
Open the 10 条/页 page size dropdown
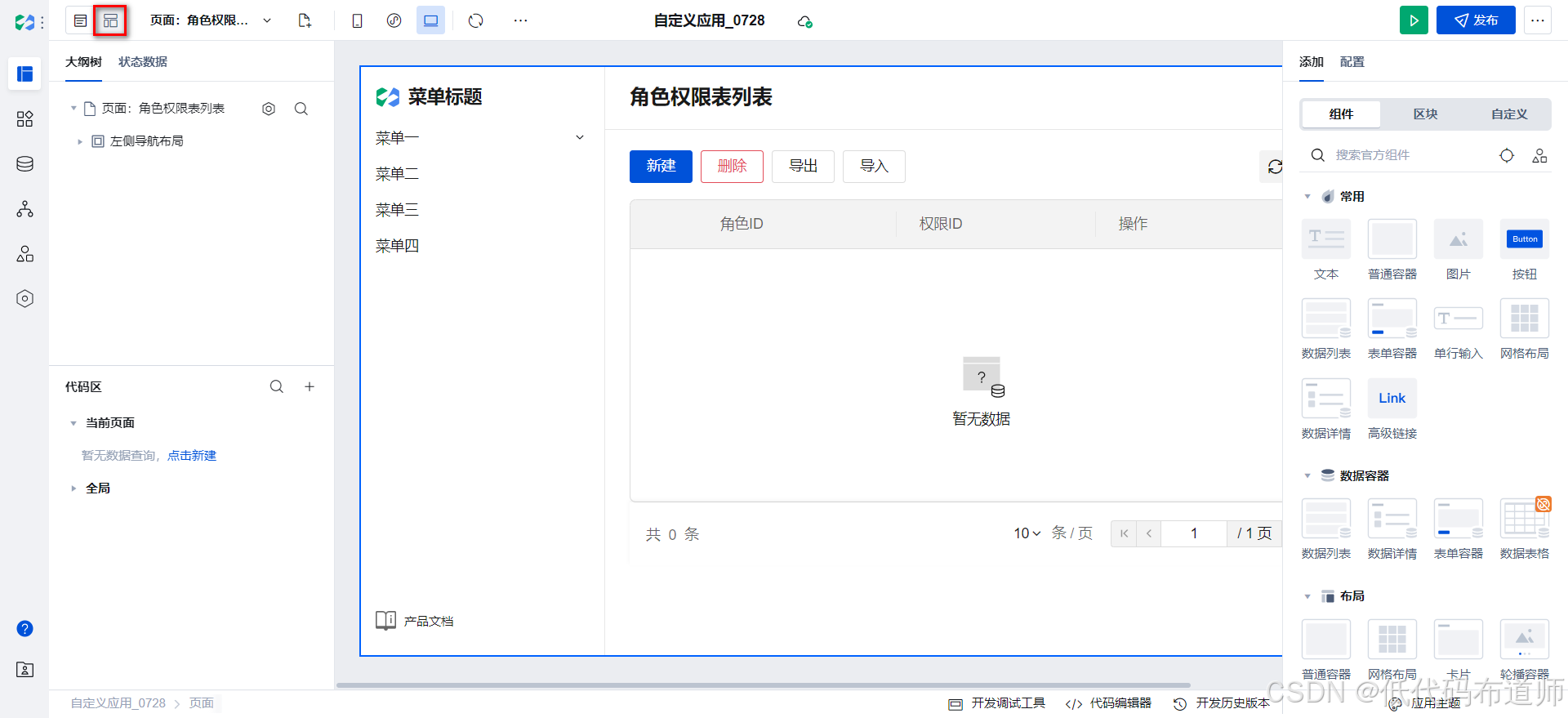click(1027, 533)
